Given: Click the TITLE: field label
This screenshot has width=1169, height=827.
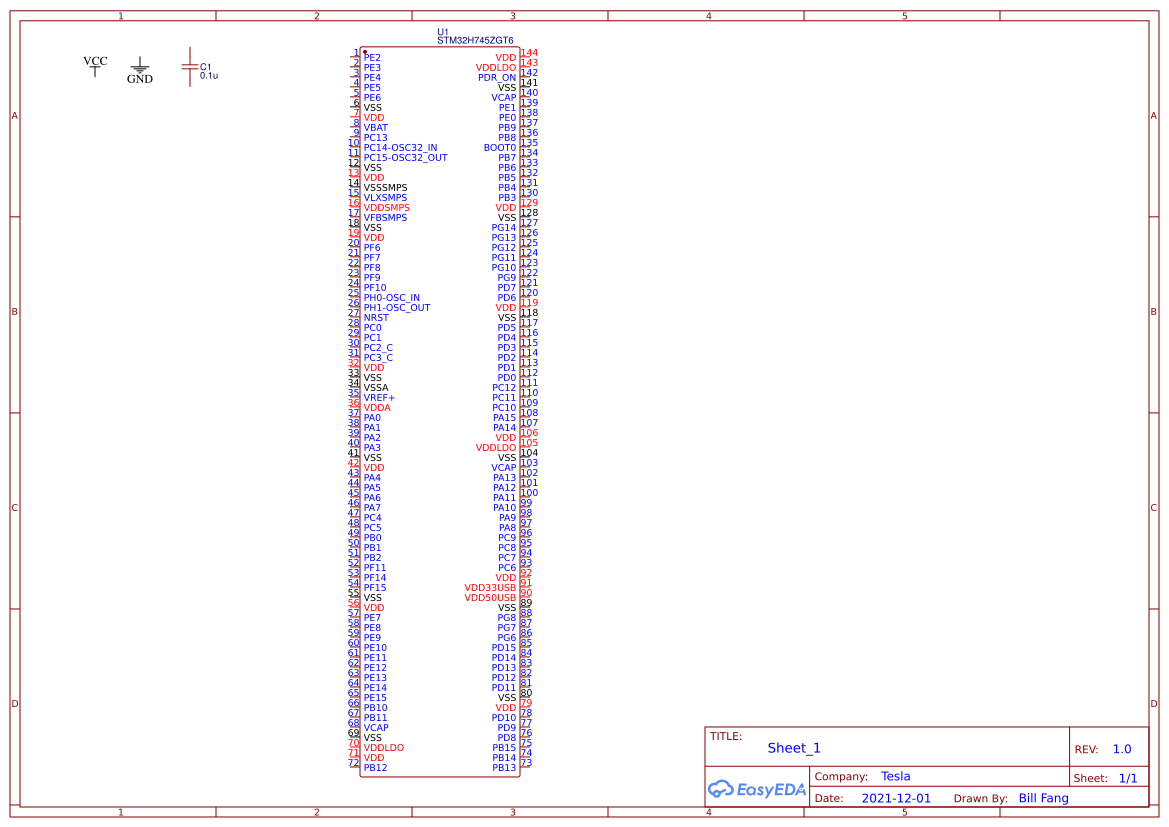Looking at the screenshot, I should (725, 736).
